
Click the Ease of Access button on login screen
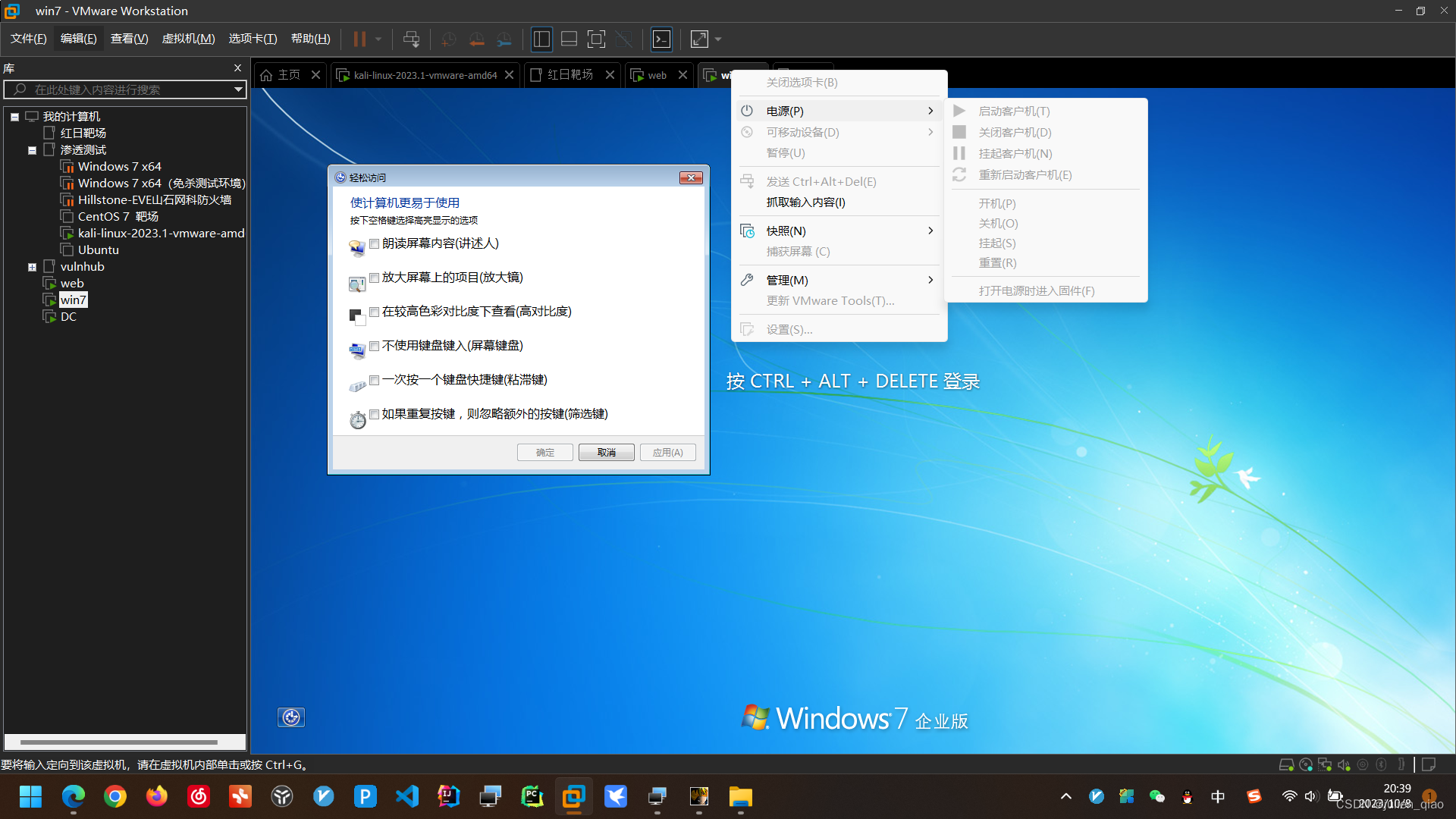coord(291,717)
